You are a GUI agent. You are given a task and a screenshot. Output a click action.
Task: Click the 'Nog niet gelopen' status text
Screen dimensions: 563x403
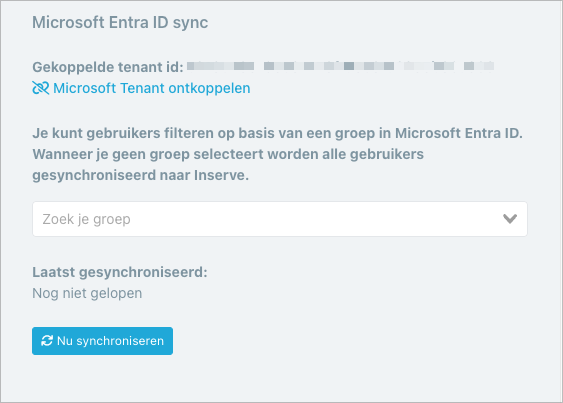[87, 293]
